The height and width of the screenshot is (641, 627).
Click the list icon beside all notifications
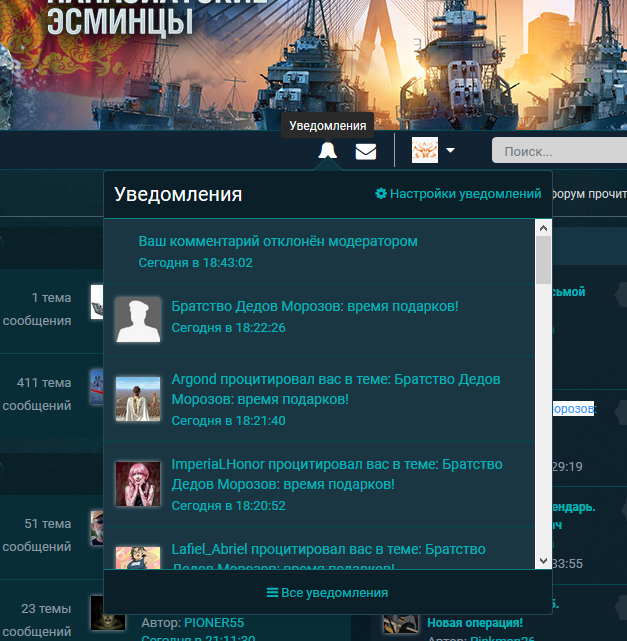(272, 592)
